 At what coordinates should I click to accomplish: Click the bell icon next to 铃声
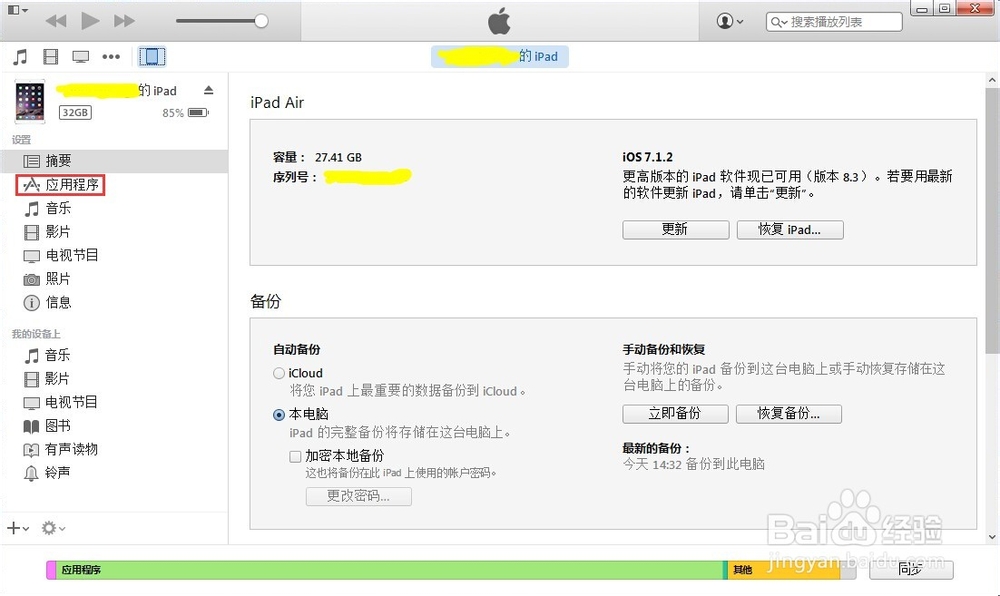click(x=31, y=473)
